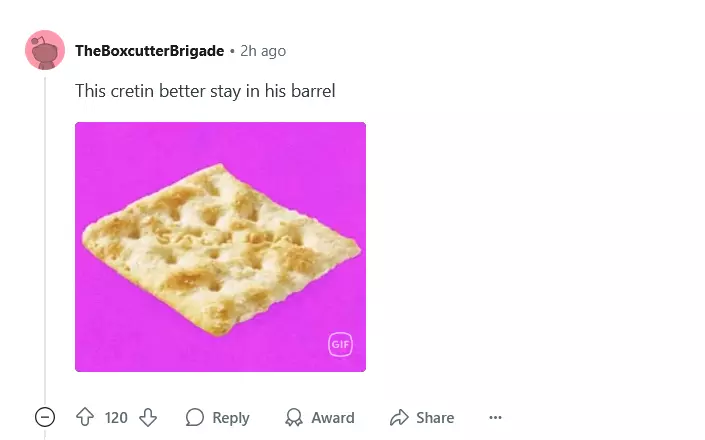Click the Reply speech bubble icon

click(195, 417)
